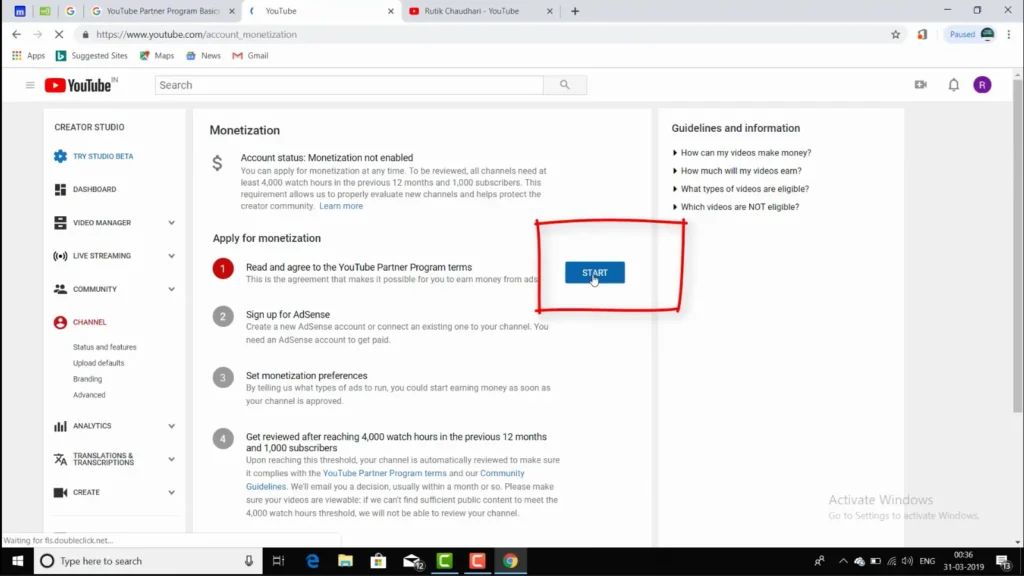1024x576 pixels.
Task: Close the YouTube Partner Program Basics tab
Action: point(232,11)
